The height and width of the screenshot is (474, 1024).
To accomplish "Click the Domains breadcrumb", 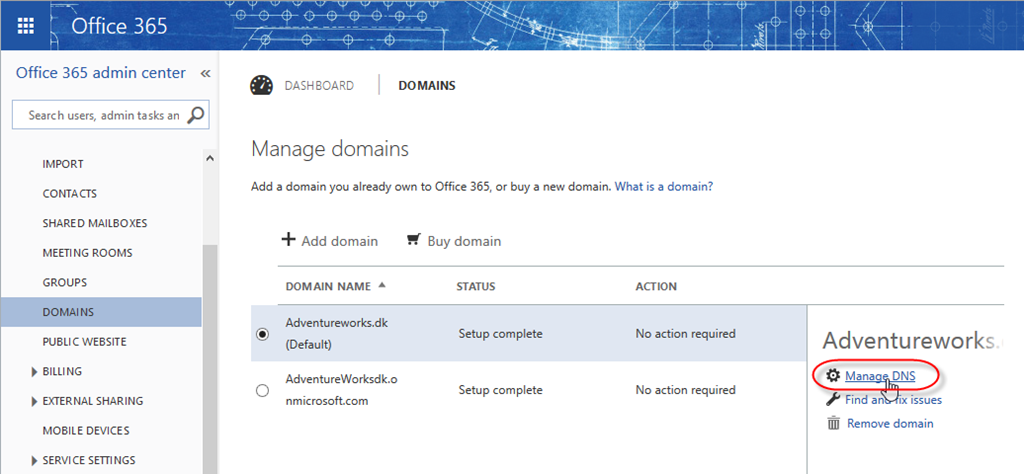I will click(x=426, y=86).
